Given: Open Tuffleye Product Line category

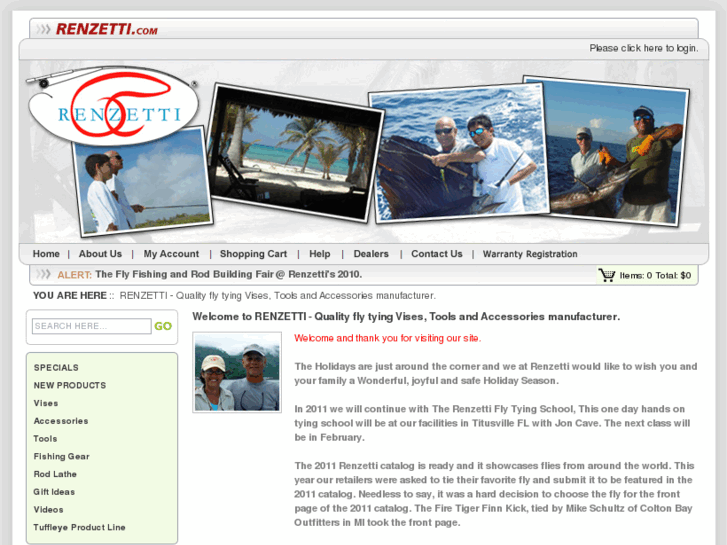Looking at the screenshot, I should click(x=79, y=527).
